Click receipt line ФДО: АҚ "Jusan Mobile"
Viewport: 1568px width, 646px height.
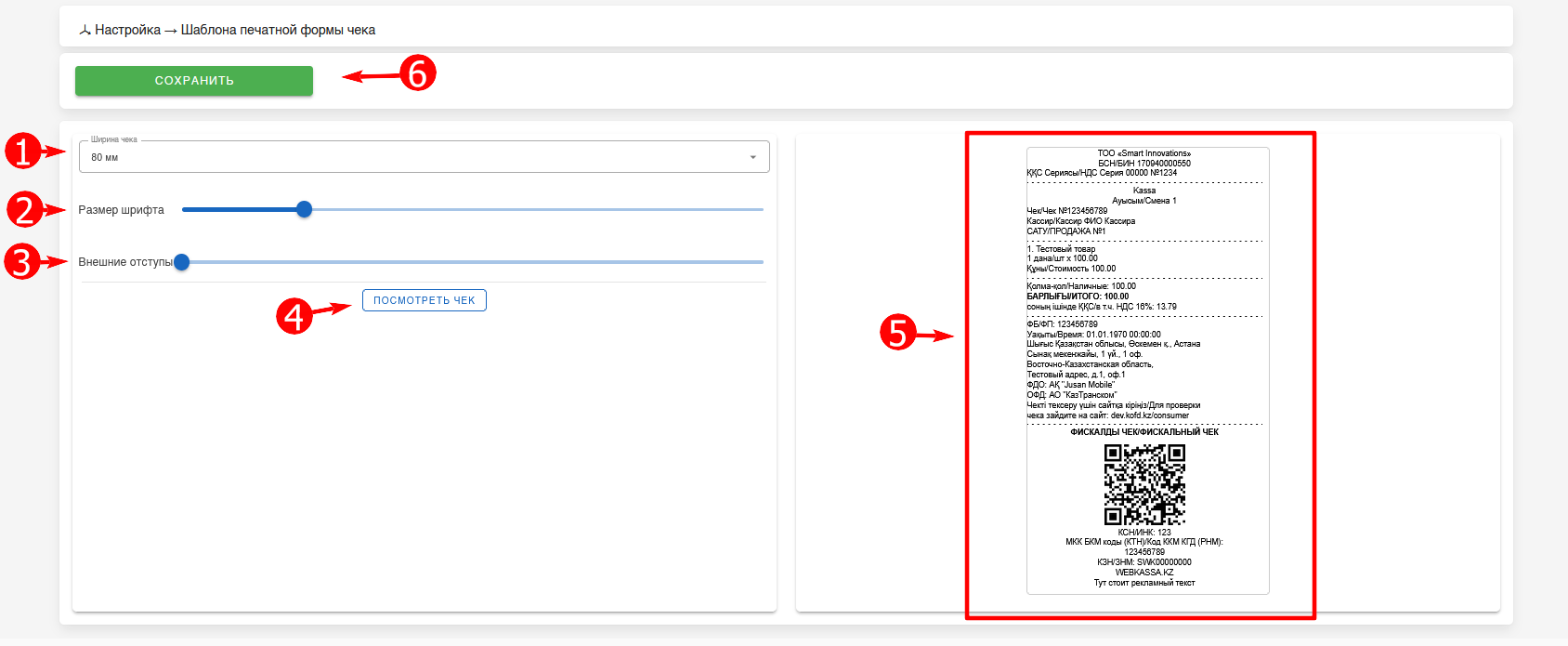pyautogui.click(x=1071, y=385)
